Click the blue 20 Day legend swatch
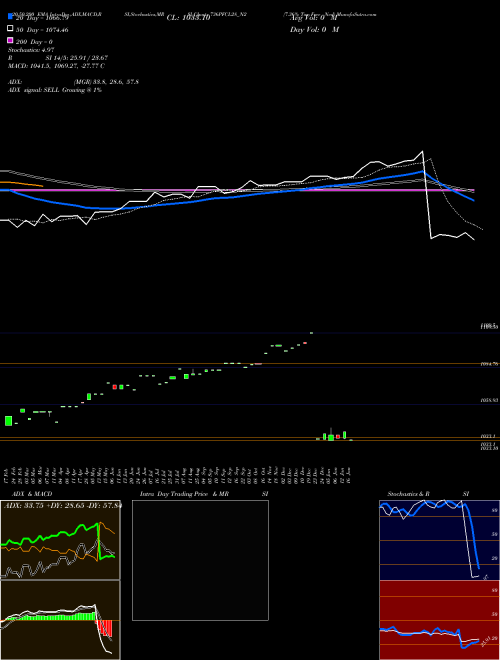 [x=11, y=17]
